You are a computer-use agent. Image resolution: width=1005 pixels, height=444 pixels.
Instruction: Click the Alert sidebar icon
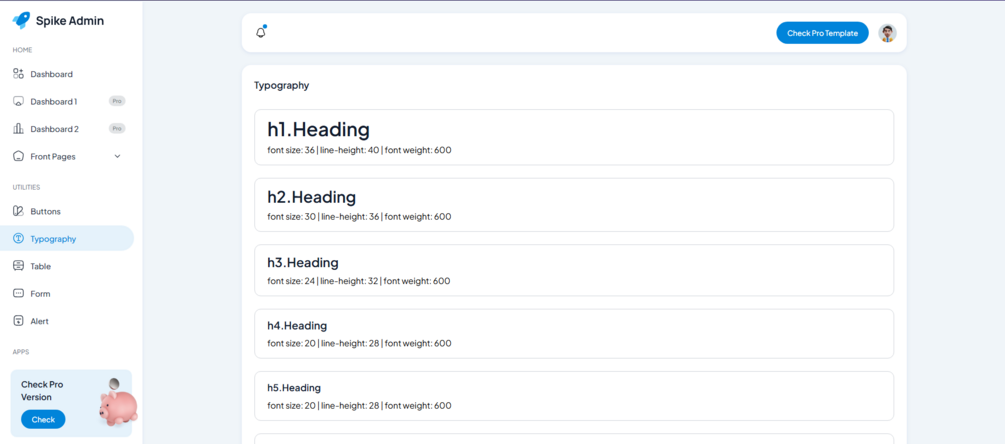click(19, 321)
